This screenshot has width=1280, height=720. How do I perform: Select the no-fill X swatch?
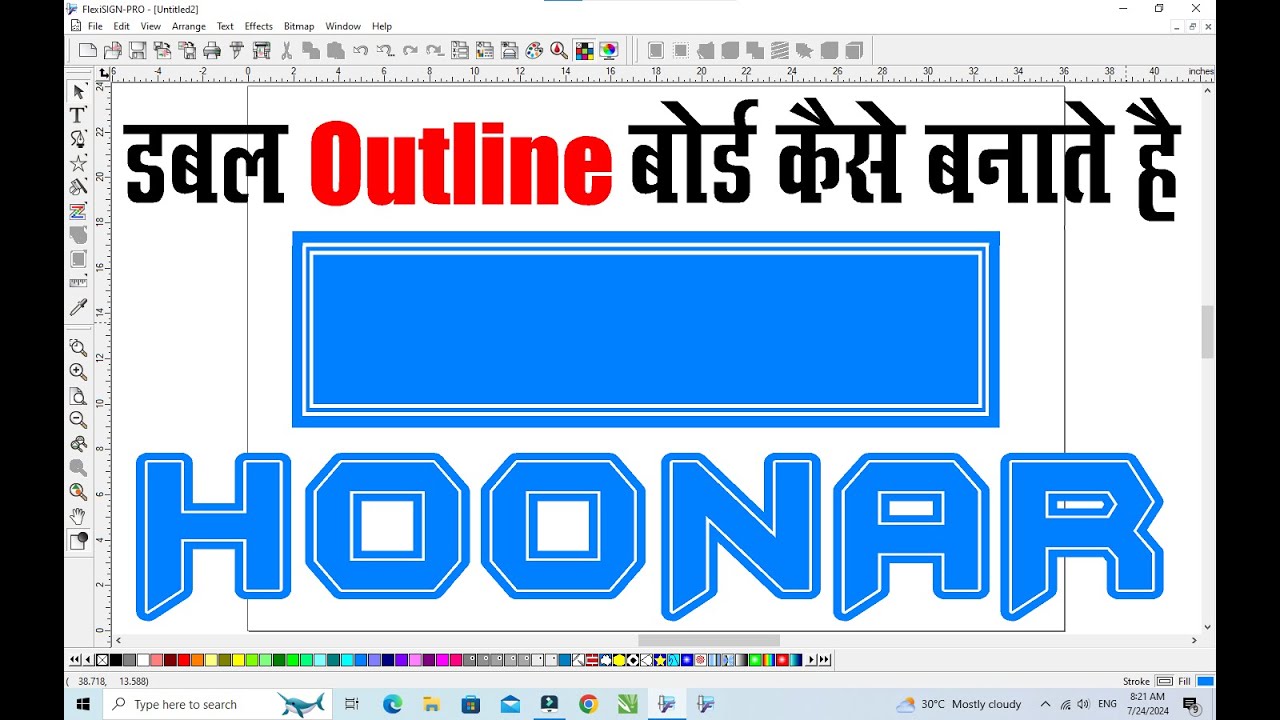[x=102, y=660]
